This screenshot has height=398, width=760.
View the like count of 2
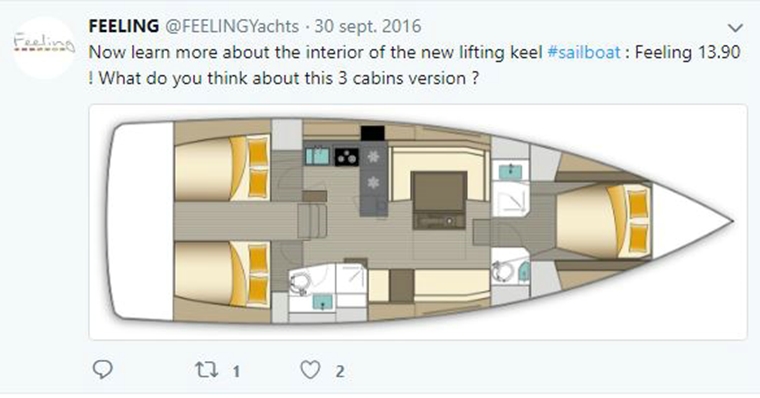(x=340, y=371)
